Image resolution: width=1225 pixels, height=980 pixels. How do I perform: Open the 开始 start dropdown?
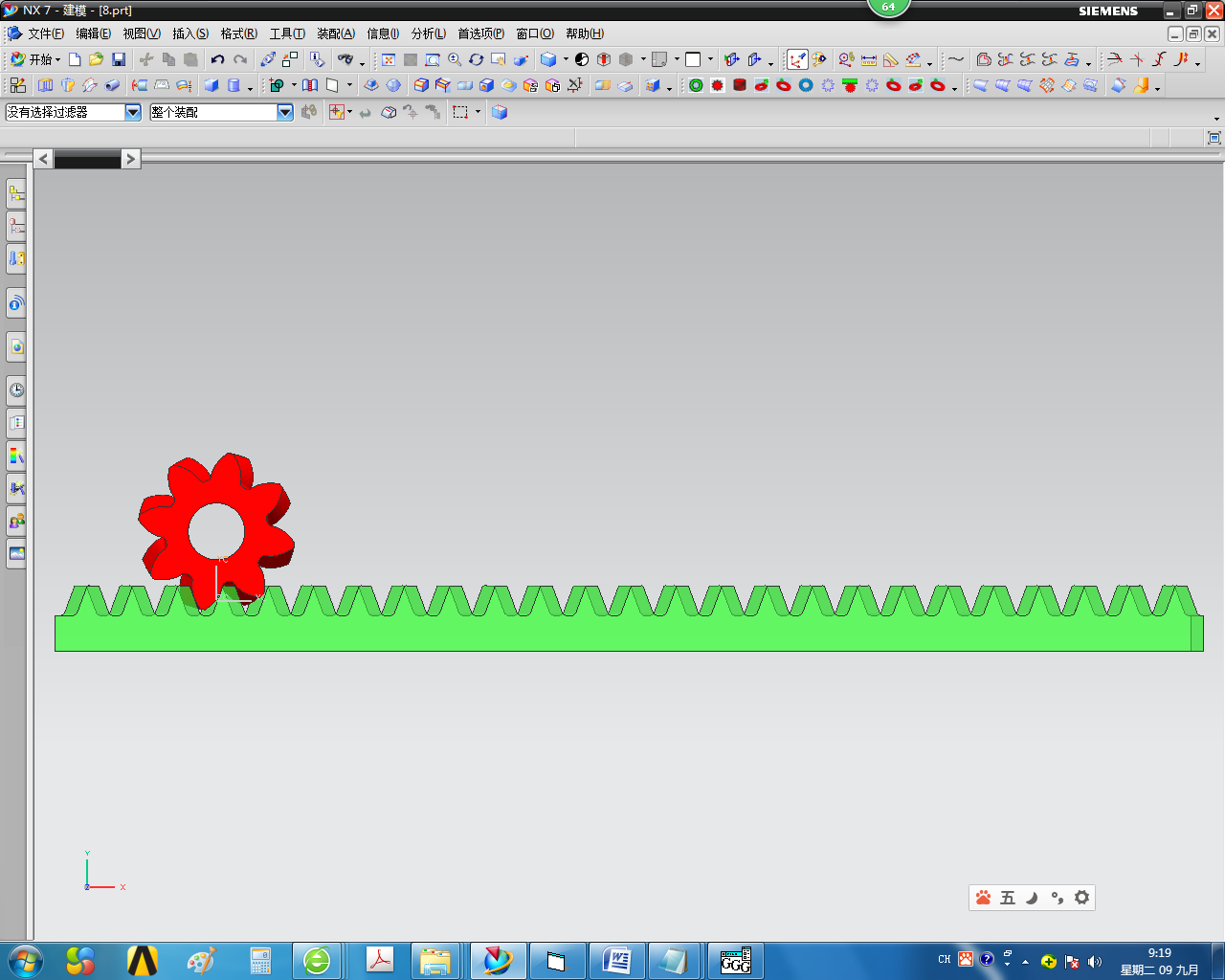click(36, 59)
